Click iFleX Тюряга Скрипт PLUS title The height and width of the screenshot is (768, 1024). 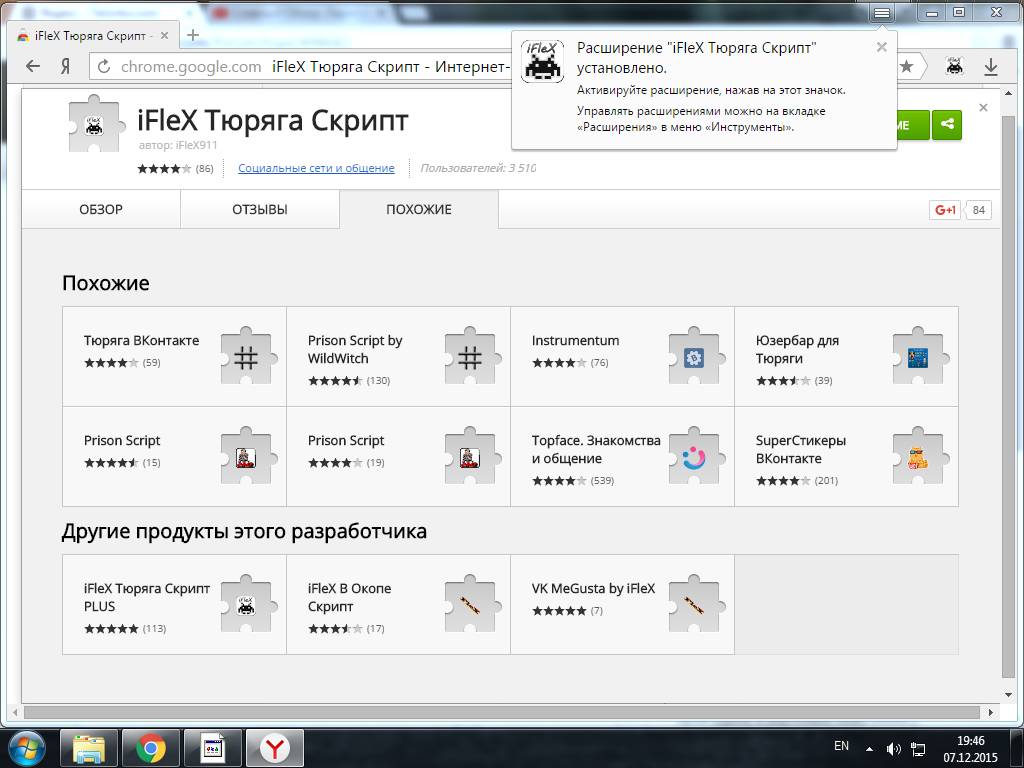(x=147, y=598)
